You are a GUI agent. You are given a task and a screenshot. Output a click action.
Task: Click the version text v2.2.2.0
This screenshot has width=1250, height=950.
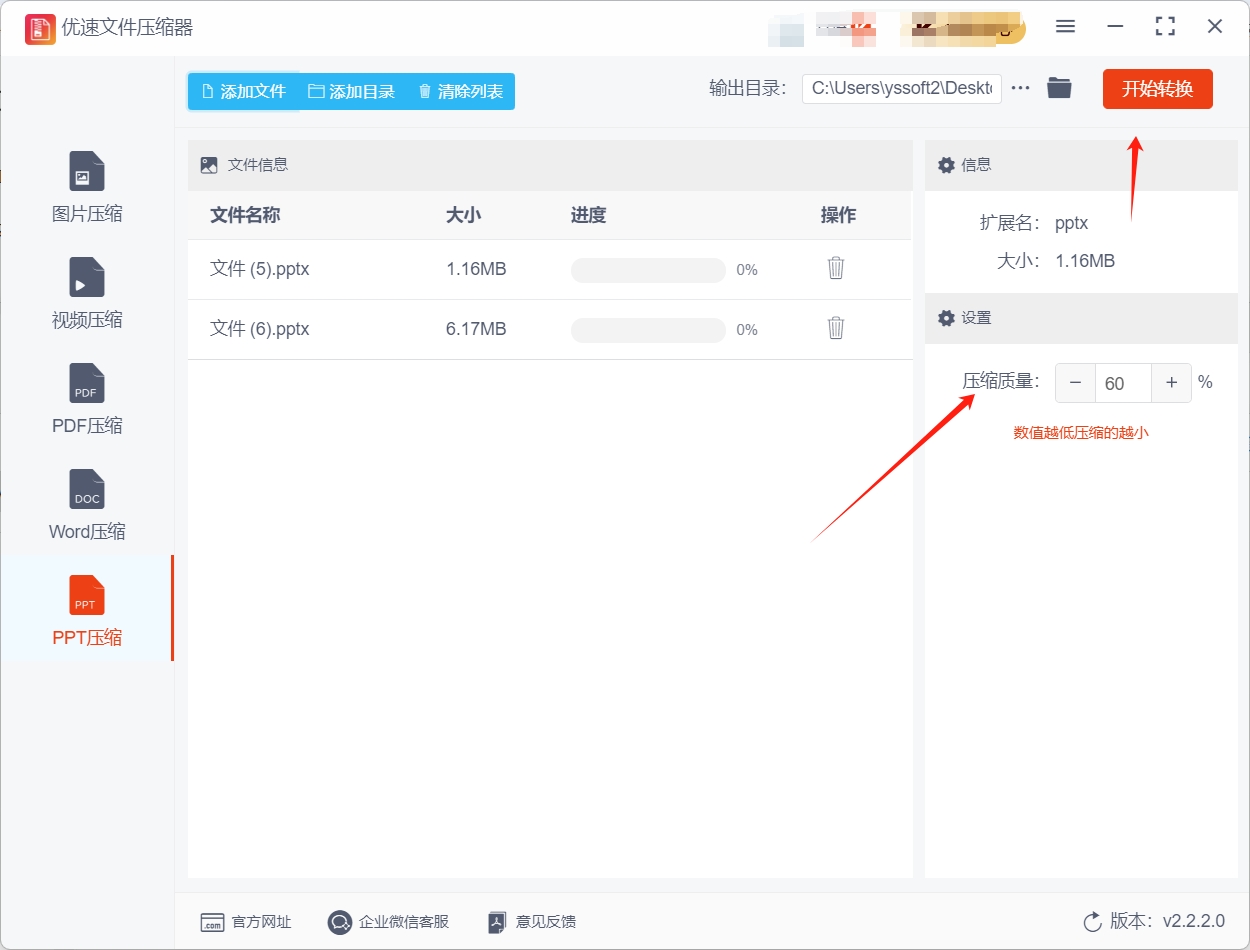click(1193, 921)
